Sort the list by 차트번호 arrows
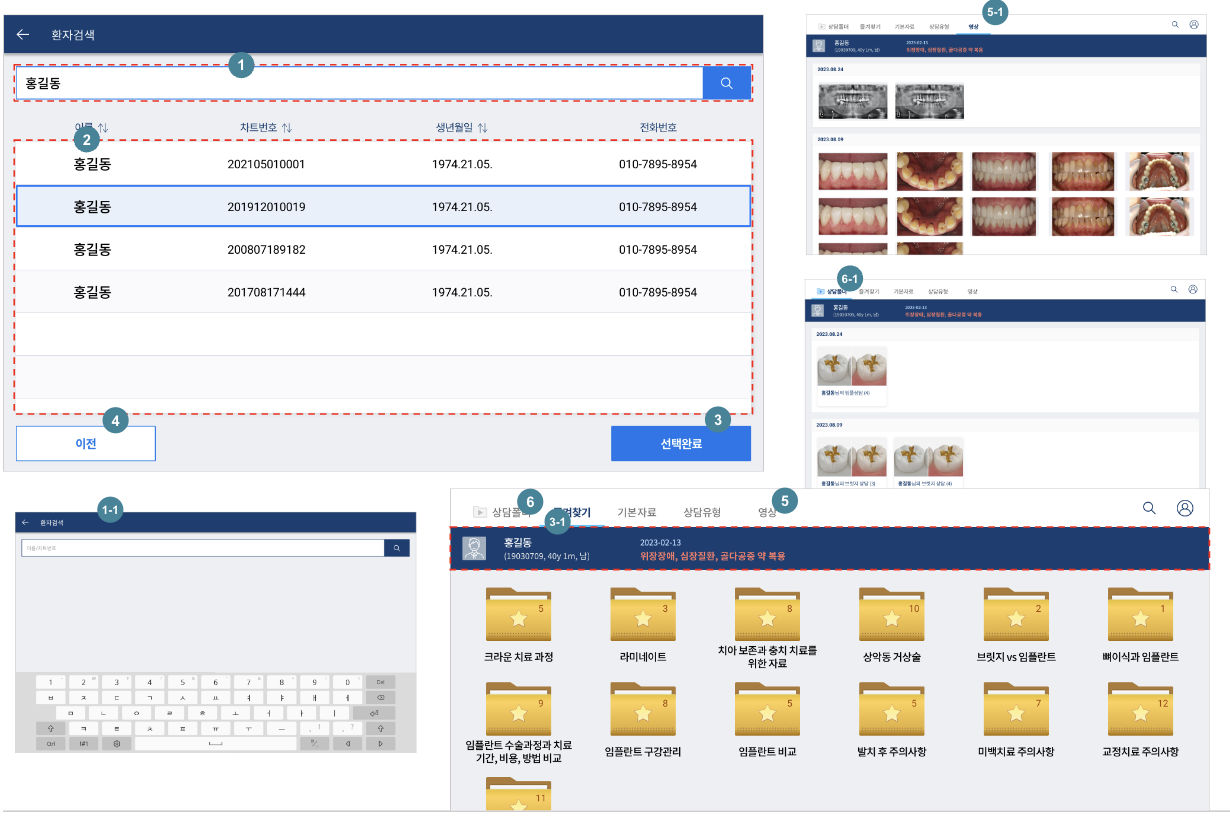The image size is (1230, 818). (x=287, y=127)
